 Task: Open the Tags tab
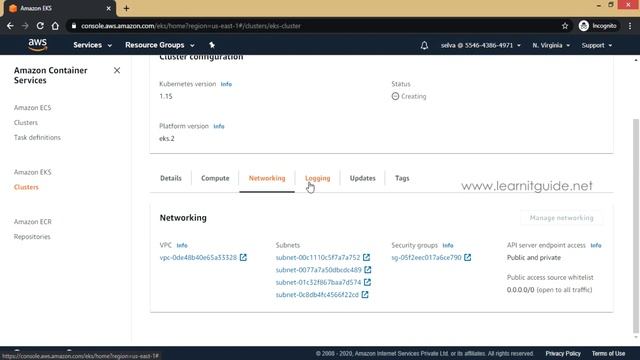[402, 178]
